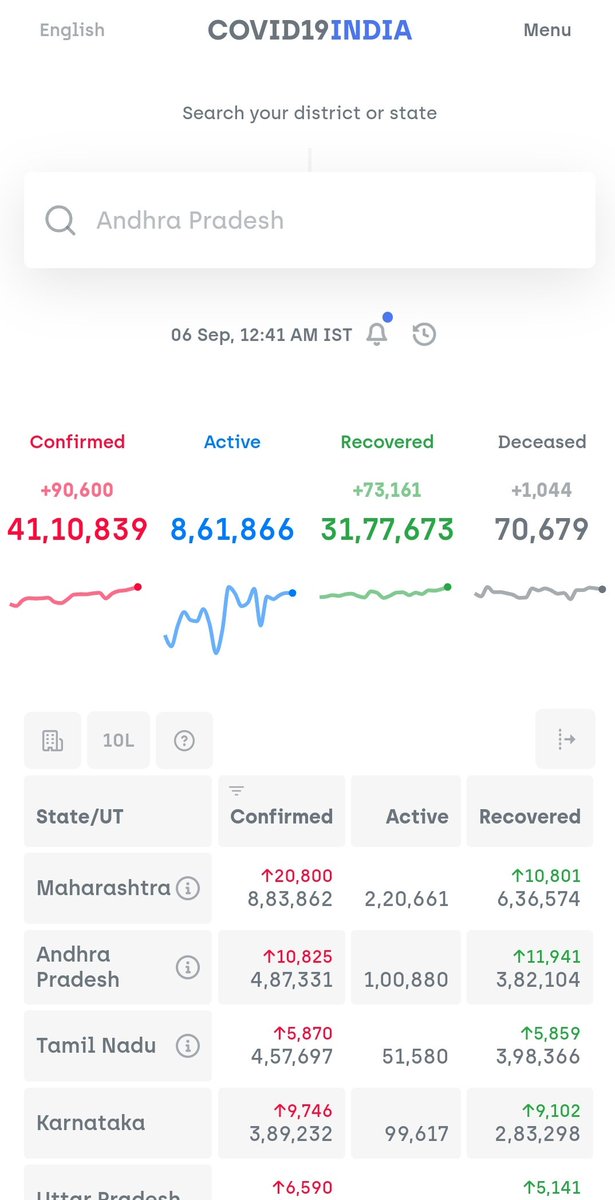Click Maharashtra recovered count 6,36,574
The width and height of the screenshot is (615, 1200).
(538, 899)
